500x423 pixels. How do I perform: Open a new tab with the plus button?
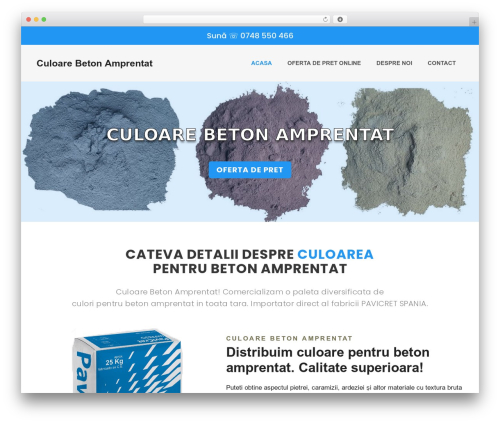(x=474, y=22)
